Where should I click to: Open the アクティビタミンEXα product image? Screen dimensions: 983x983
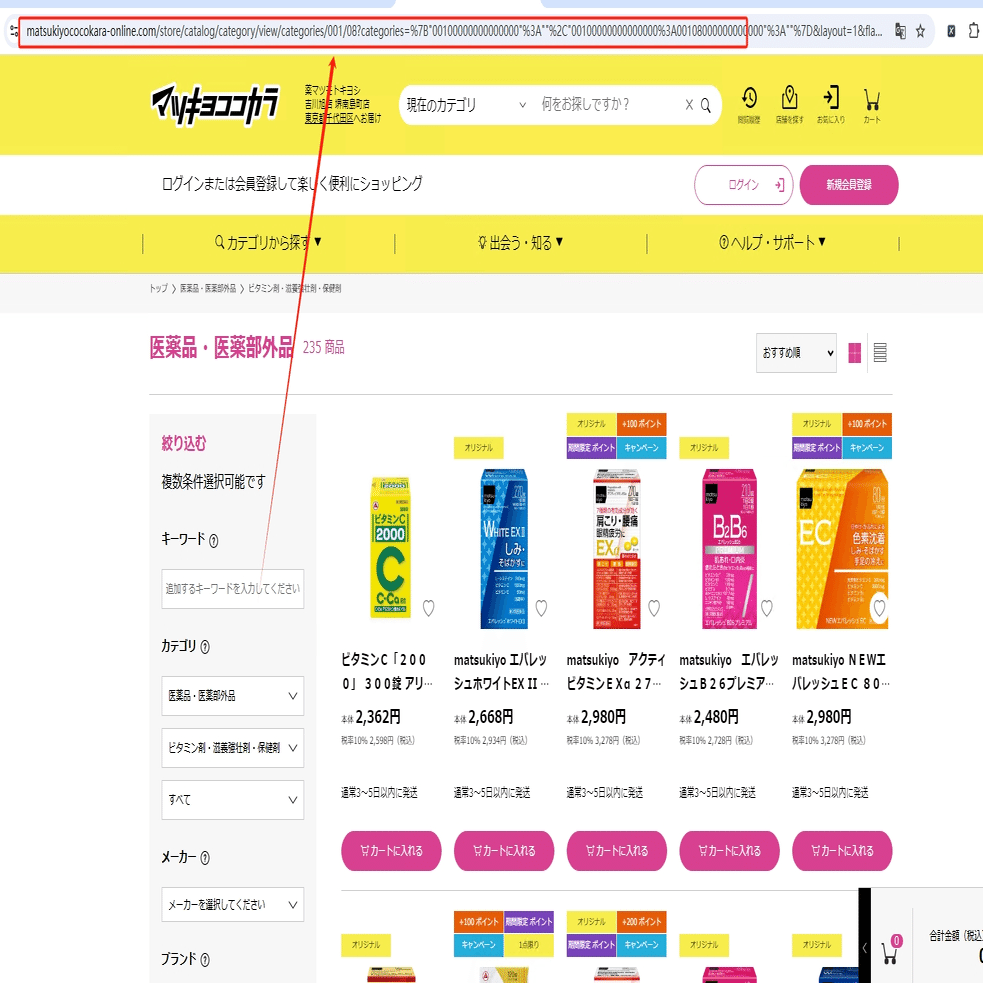pyautogui.click(x=617, y=549)
